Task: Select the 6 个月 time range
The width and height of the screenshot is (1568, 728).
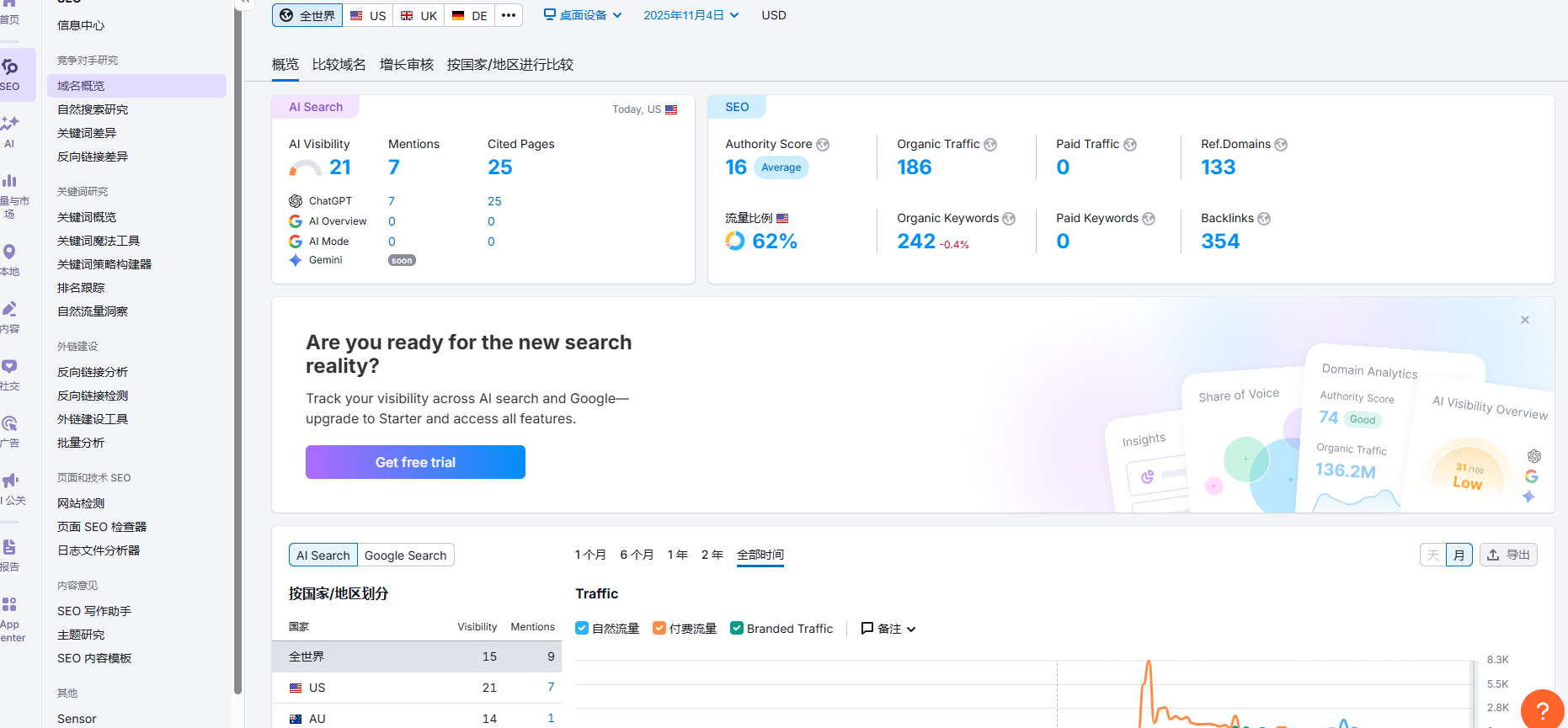Action: [x=637, y=555]
